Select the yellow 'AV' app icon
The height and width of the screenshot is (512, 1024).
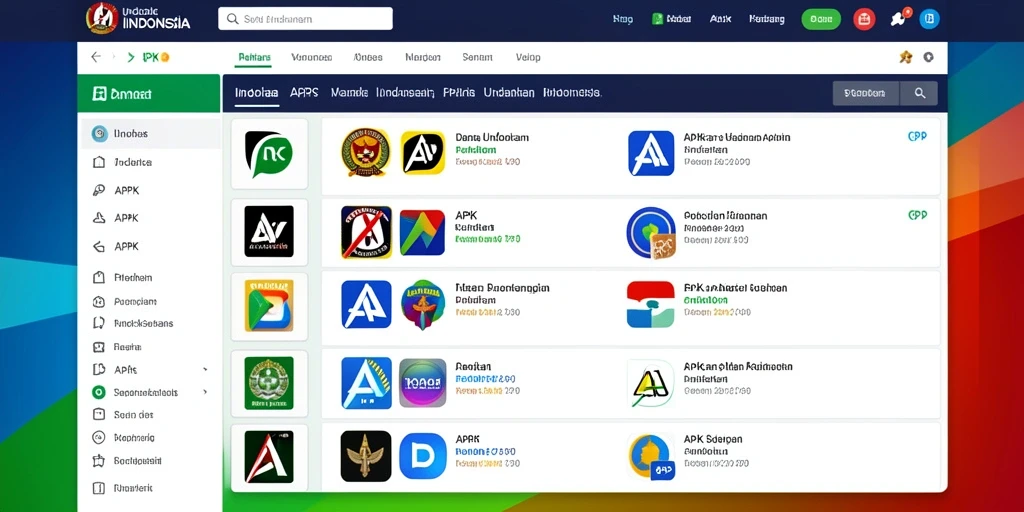pyautogui.click(x=423, y=153)
